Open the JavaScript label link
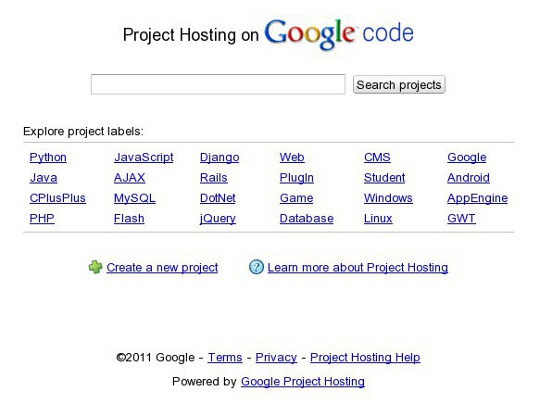Screen dimensions: 540x404 pyautogui.click(x=144, y=157)
